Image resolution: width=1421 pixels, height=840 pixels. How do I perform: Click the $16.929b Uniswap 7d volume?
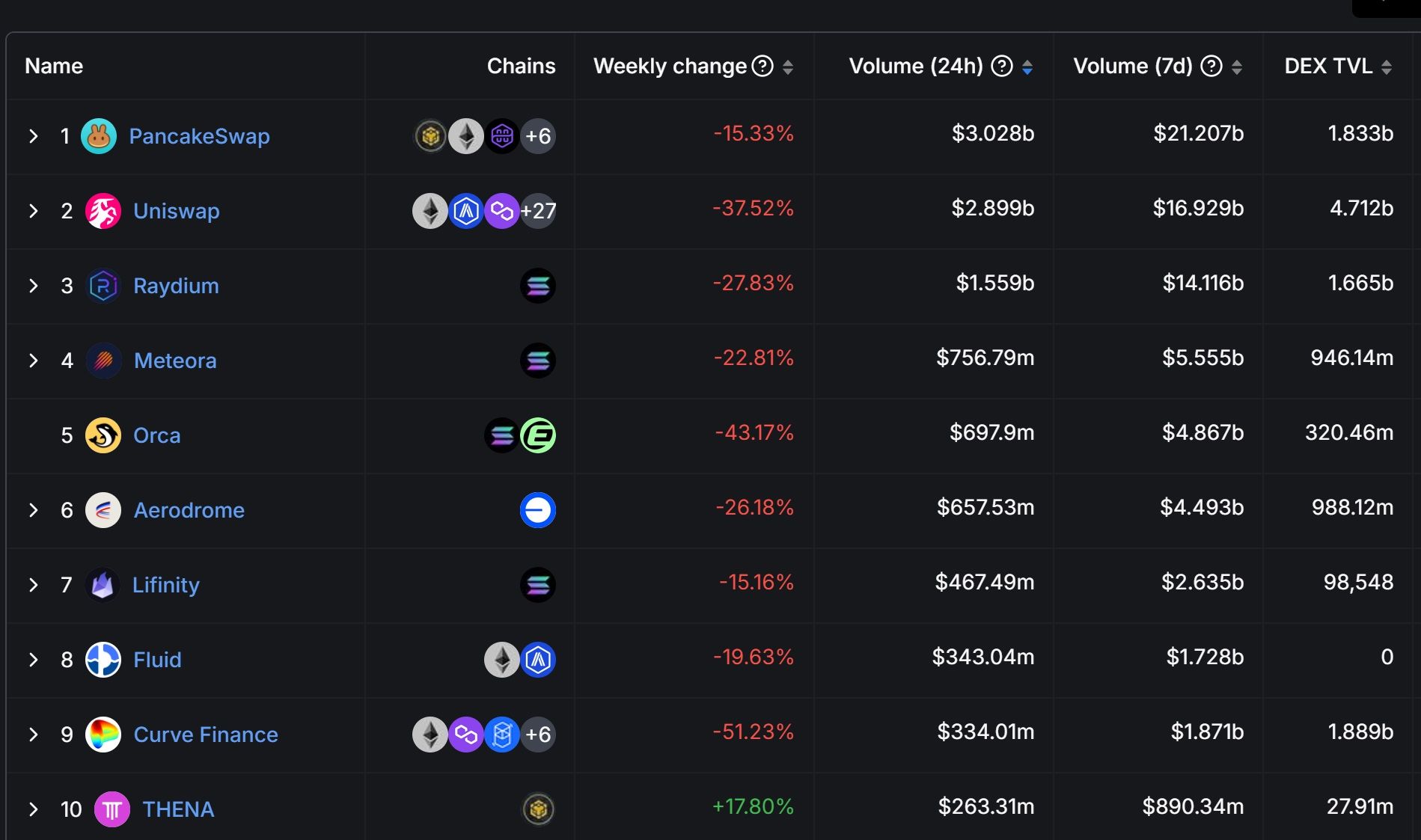tap(1198, 208)
